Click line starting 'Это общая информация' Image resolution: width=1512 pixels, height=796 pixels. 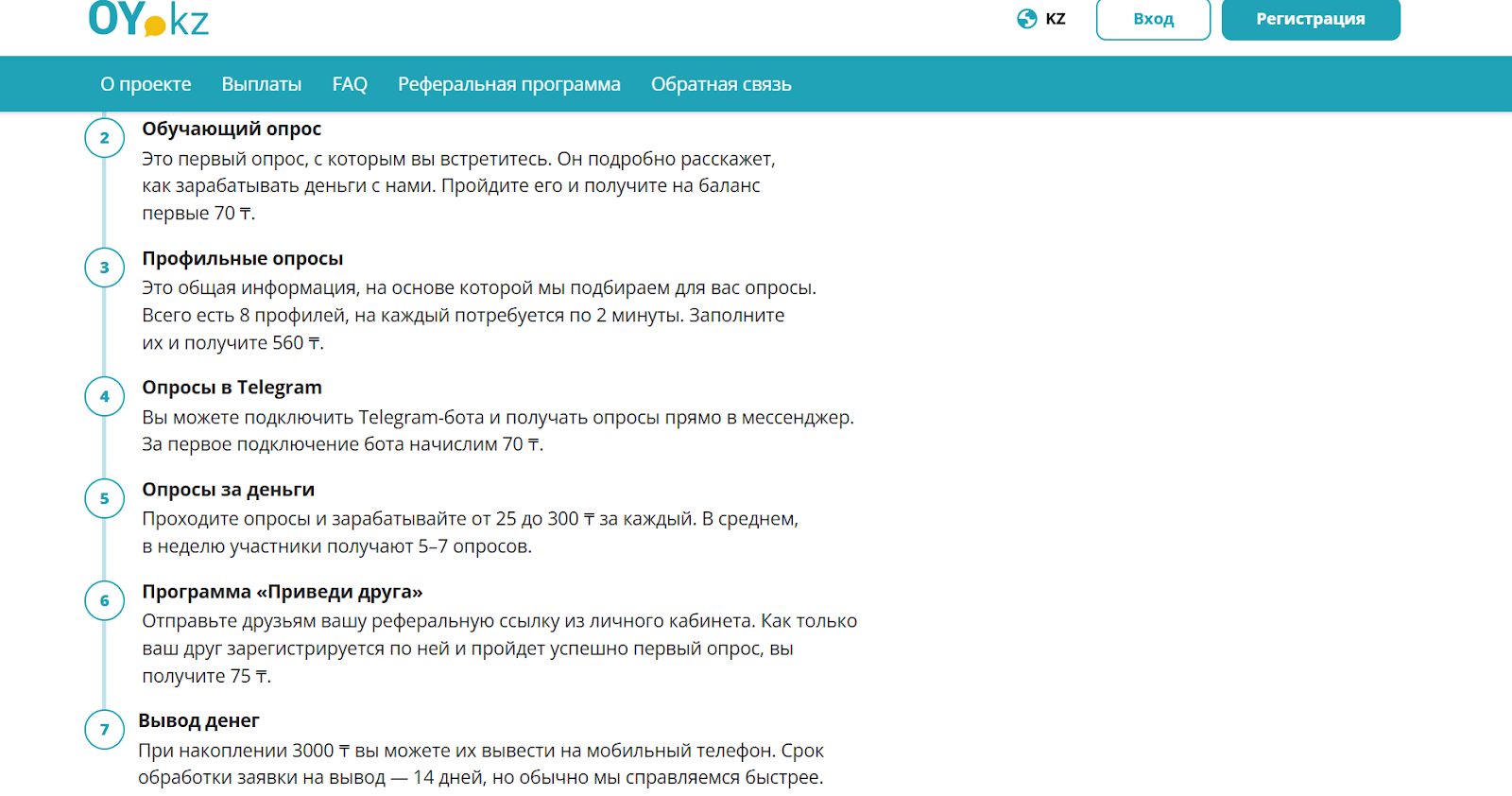479,288
